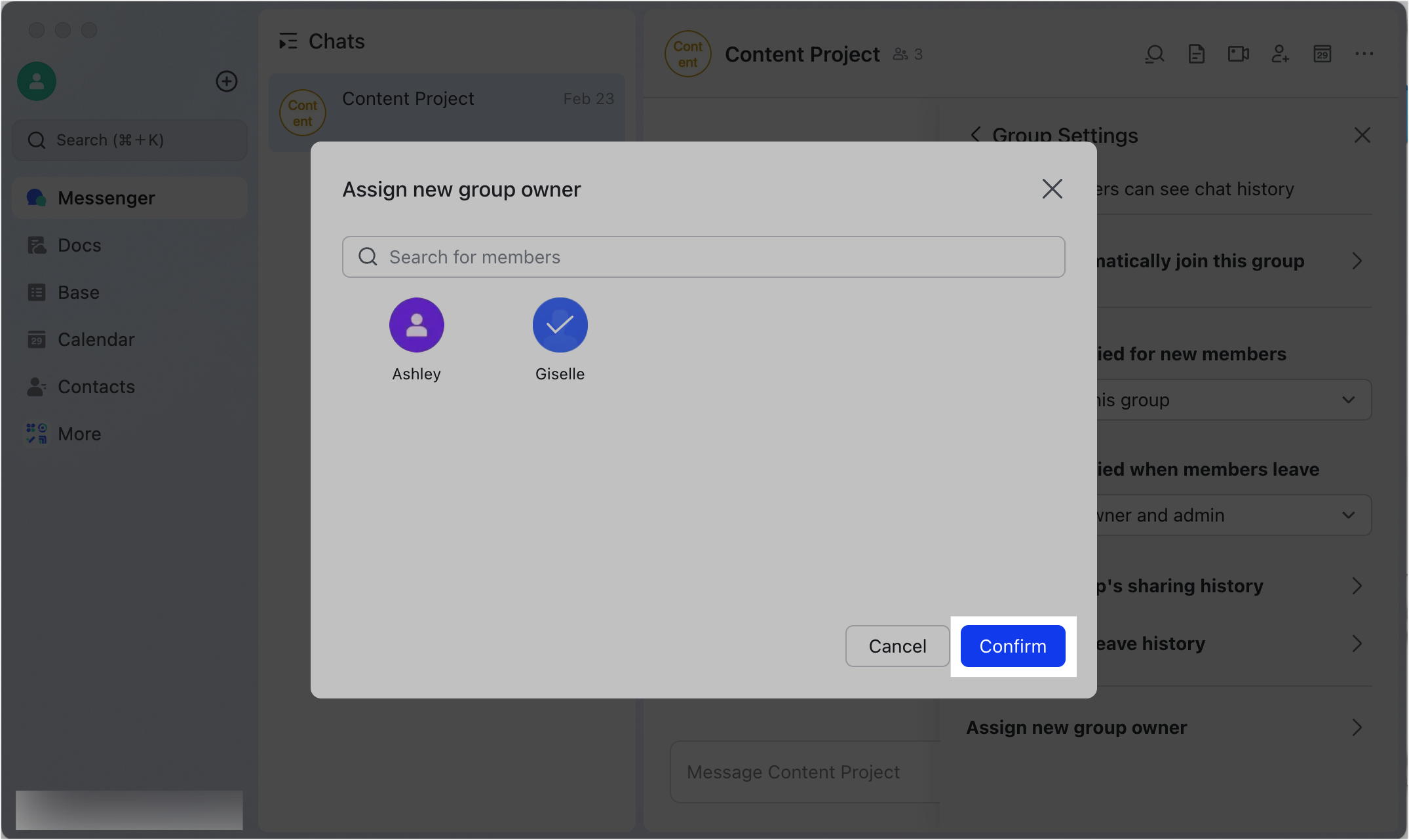Switch to the Messenger section
1409x840 pixels.
[107, 197]
